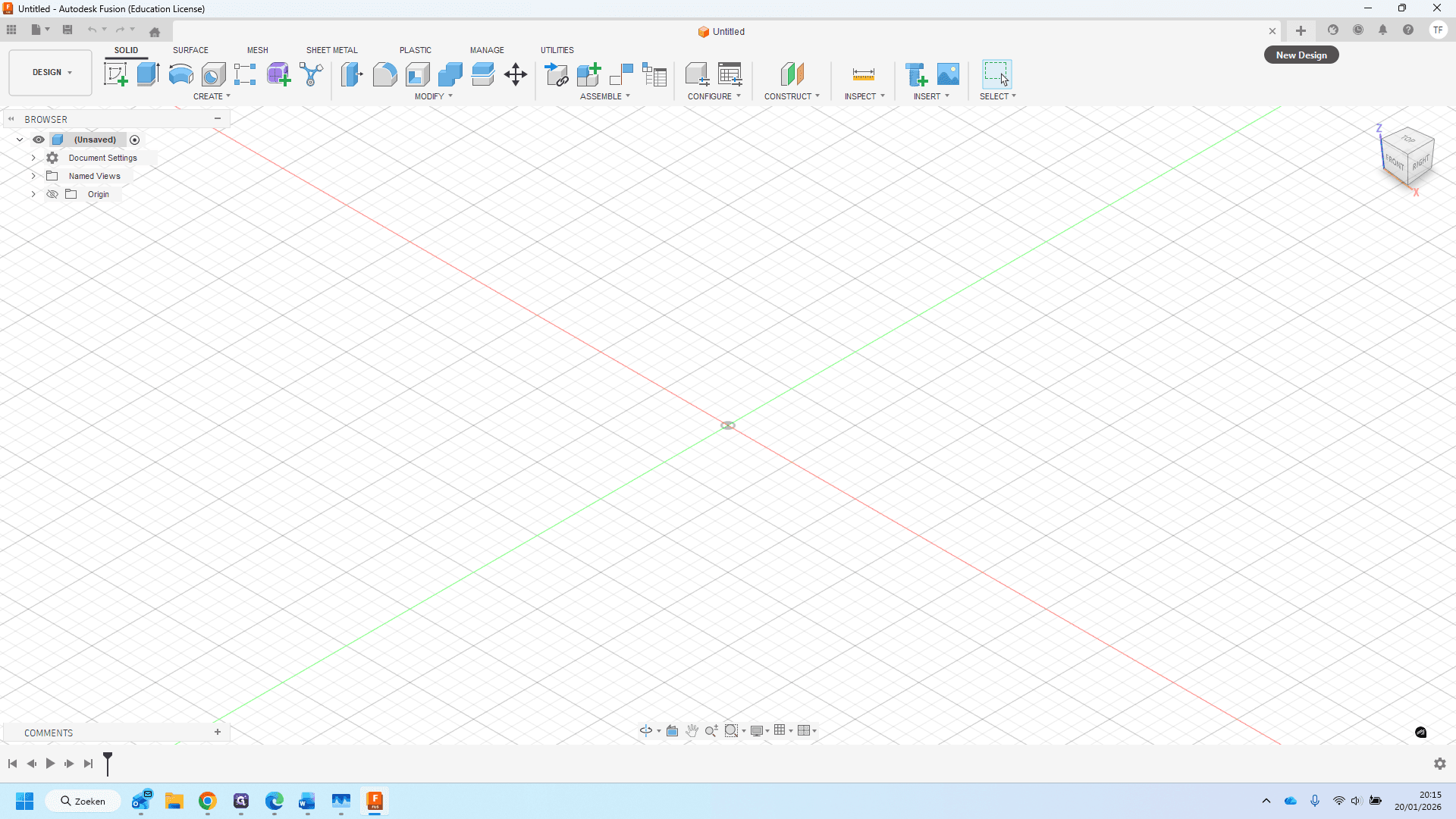Expand the COMMENTS panel

tap(218, 733)
